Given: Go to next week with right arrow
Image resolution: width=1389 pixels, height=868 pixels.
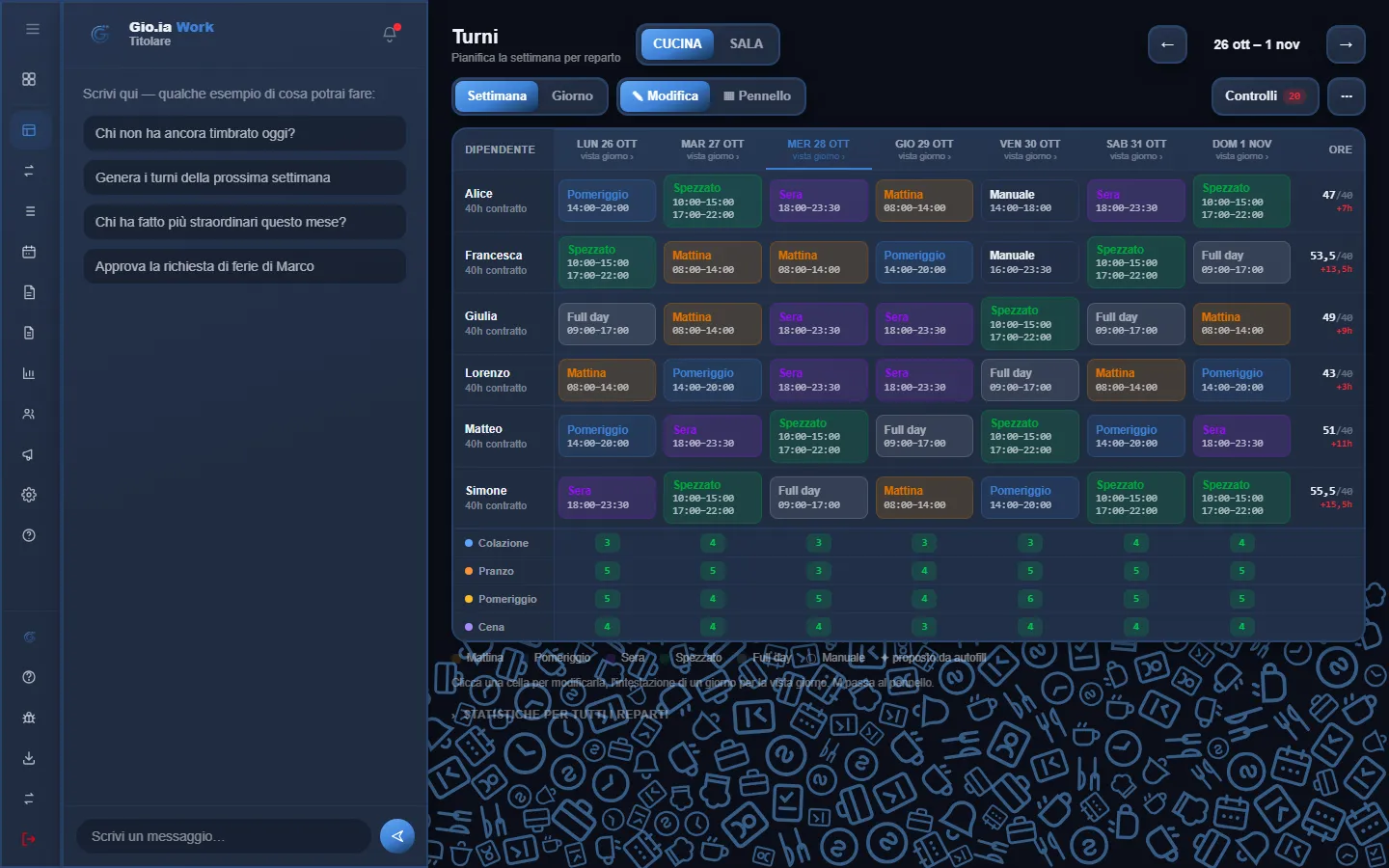Looking at the screenshot, I should (x=1346, y=44).
